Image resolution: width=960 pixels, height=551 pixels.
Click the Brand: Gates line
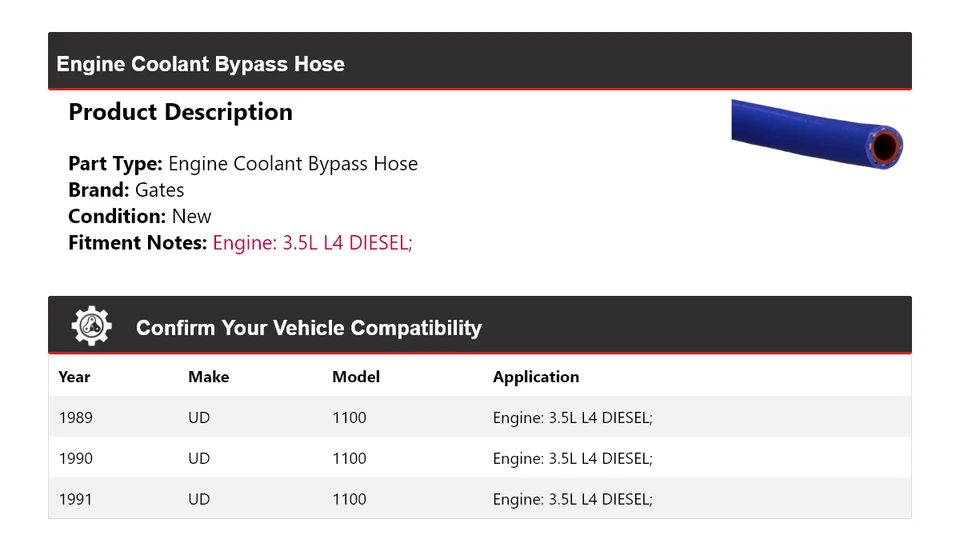coord(126,190)
